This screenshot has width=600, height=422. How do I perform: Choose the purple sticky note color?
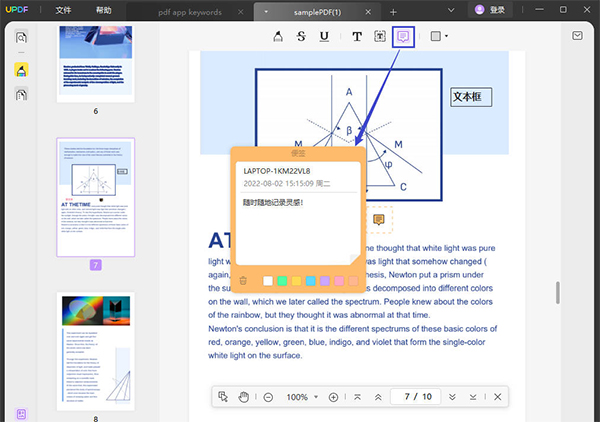(x=325, y=281)
